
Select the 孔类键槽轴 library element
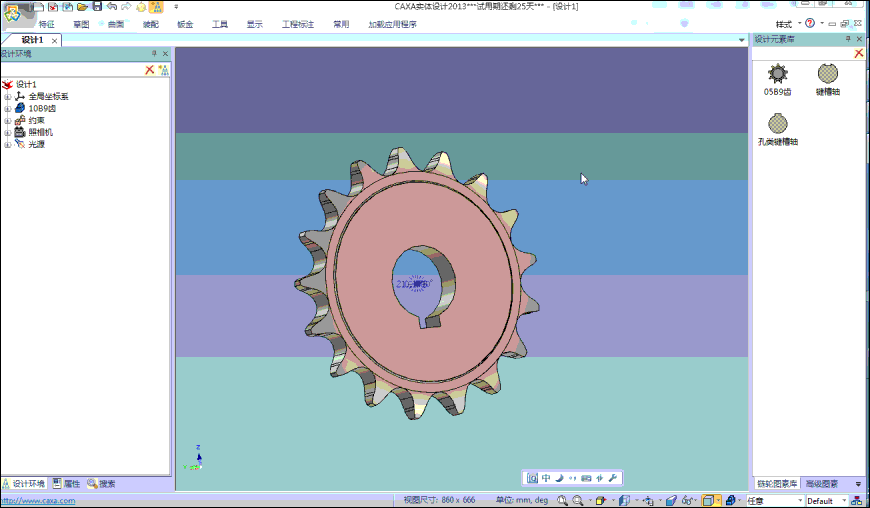click(x=778, y=130)
